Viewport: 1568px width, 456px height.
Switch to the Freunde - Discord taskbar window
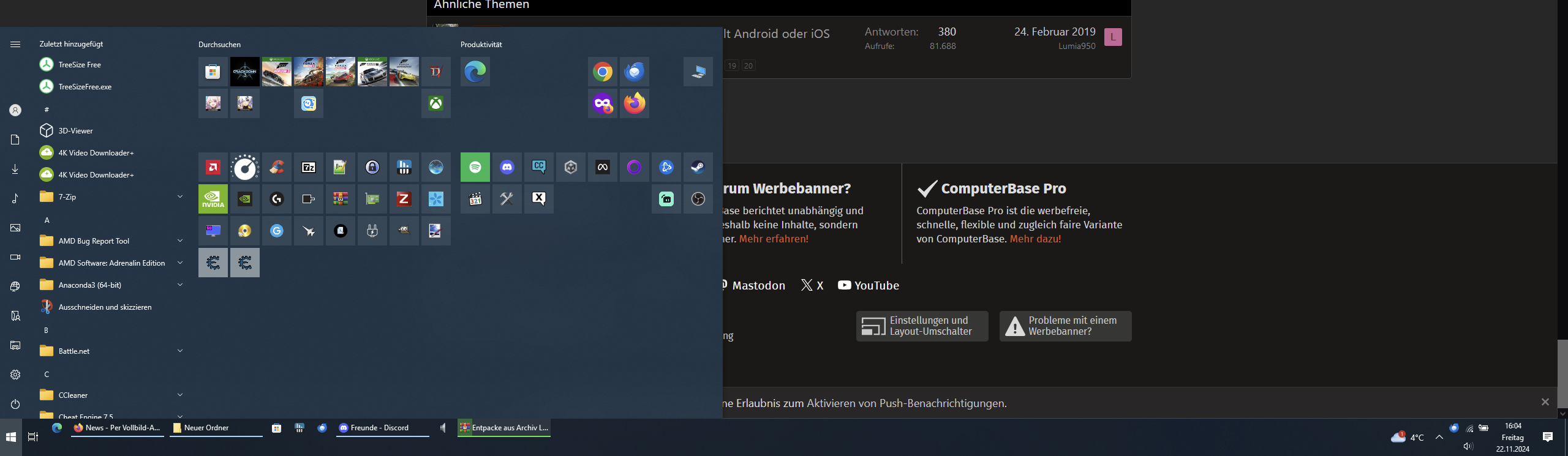pyautogui.click(x=383, y=428)
